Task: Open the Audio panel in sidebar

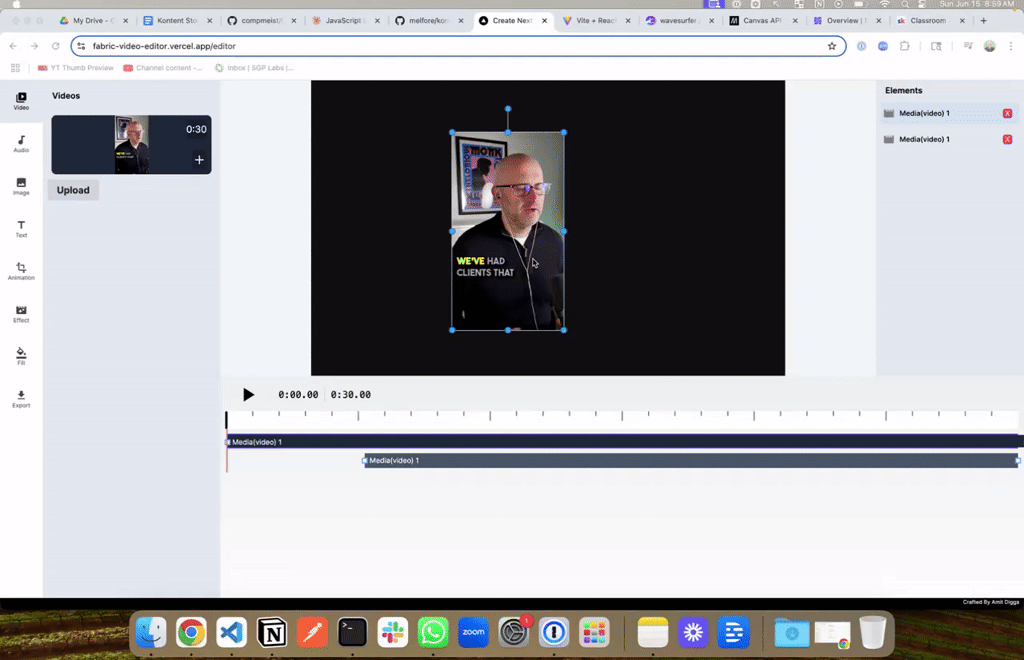Action: tap(21, 144)
